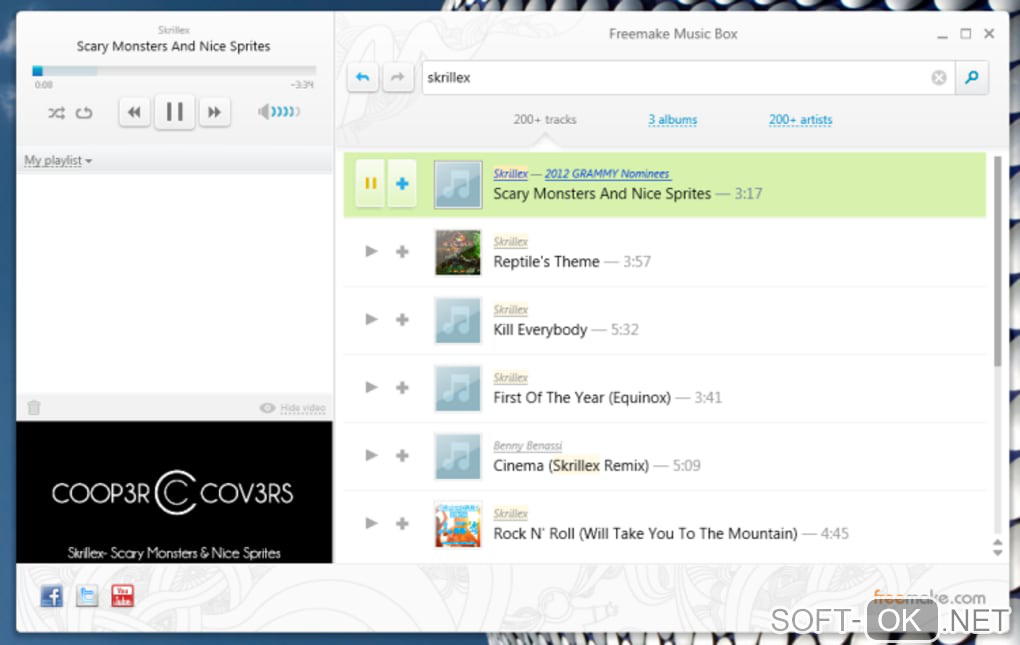Go back with the blue arrow
The height and width of the screenshot is (645, 1020).
click(x=363, y=77)
